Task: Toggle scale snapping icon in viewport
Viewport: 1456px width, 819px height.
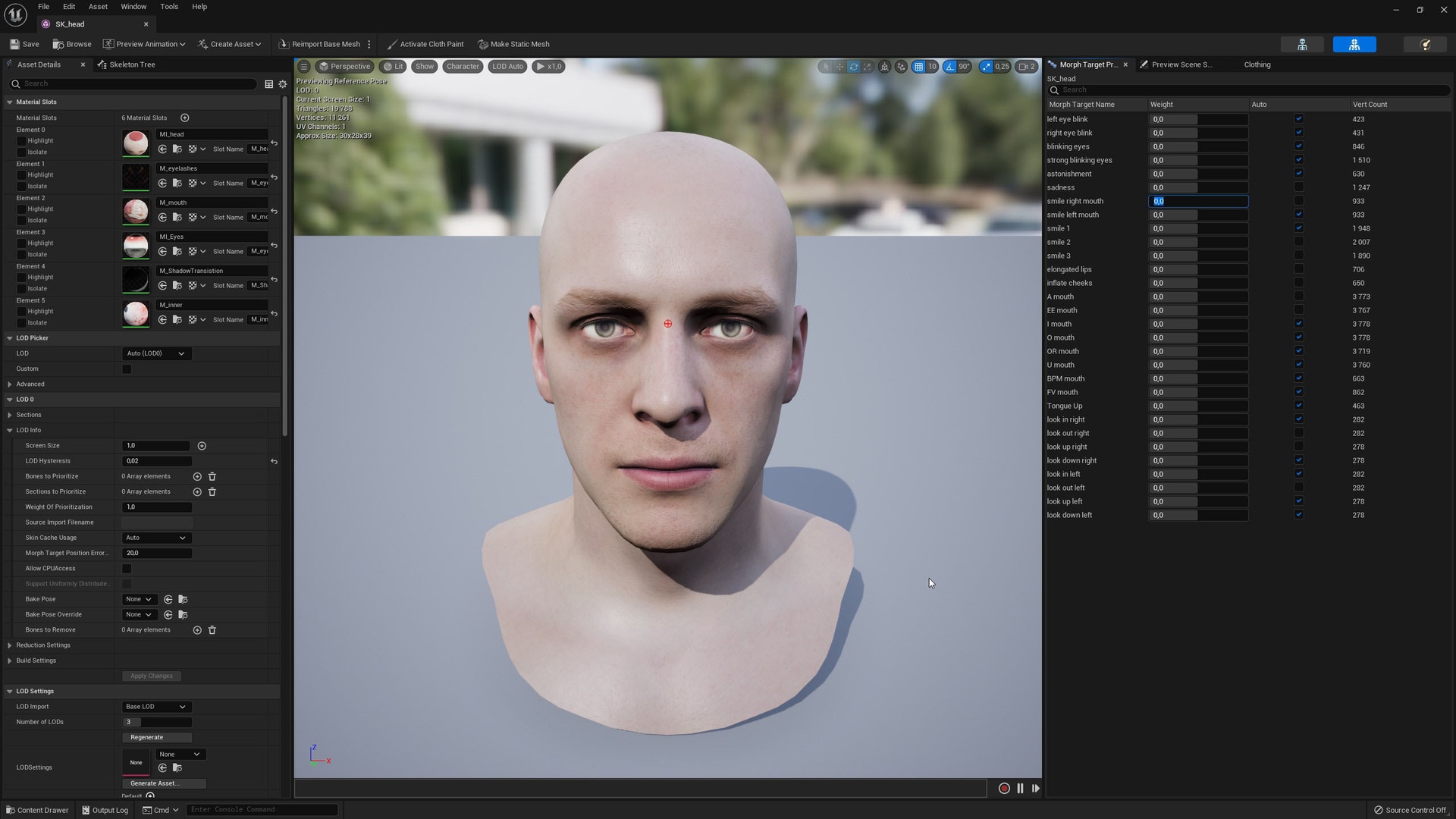Action: pos(986,67)
